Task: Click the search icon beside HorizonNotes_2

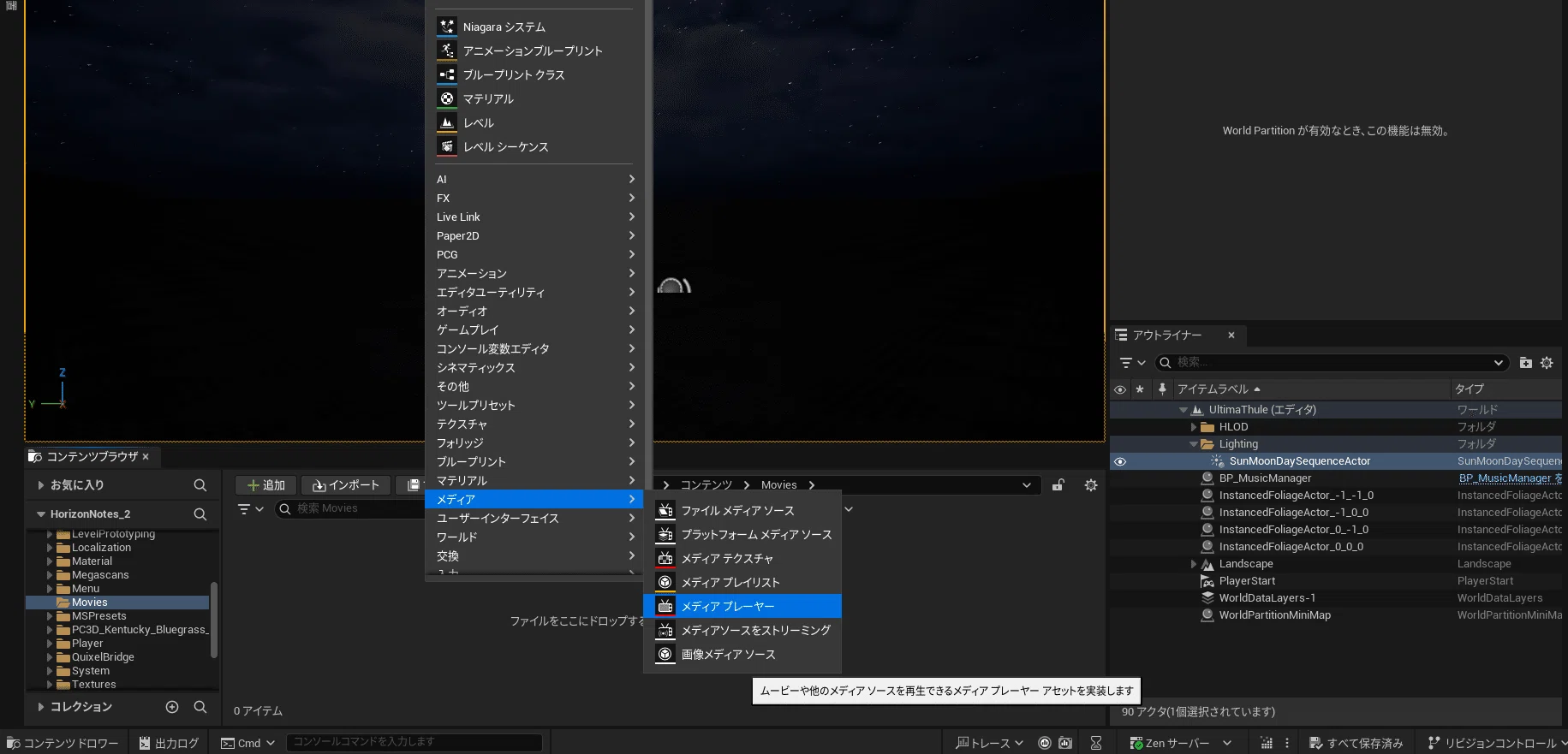Action: tap(200, 514)
